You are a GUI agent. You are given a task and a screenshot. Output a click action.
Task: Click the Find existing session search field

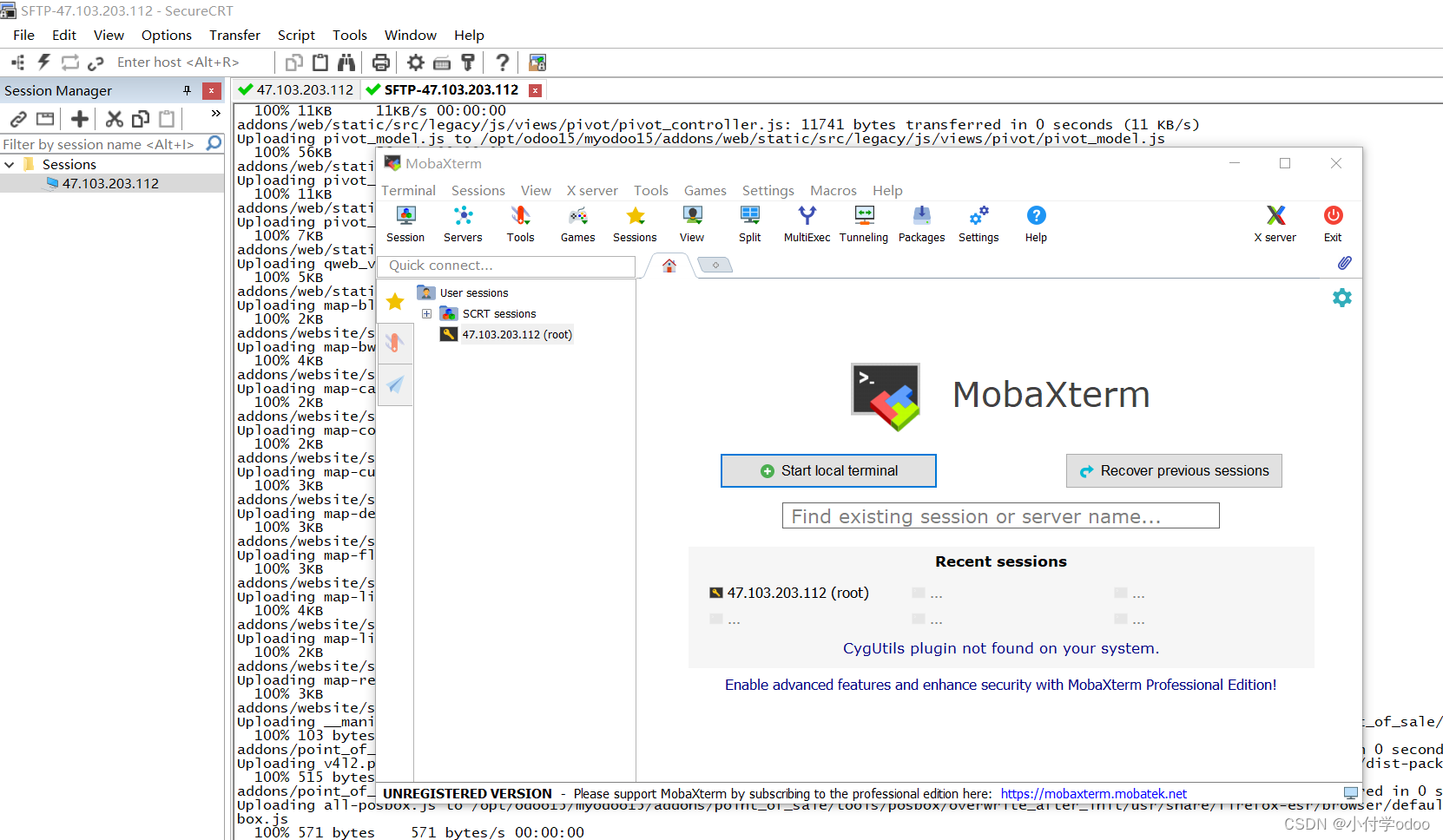click(1000, 515)
